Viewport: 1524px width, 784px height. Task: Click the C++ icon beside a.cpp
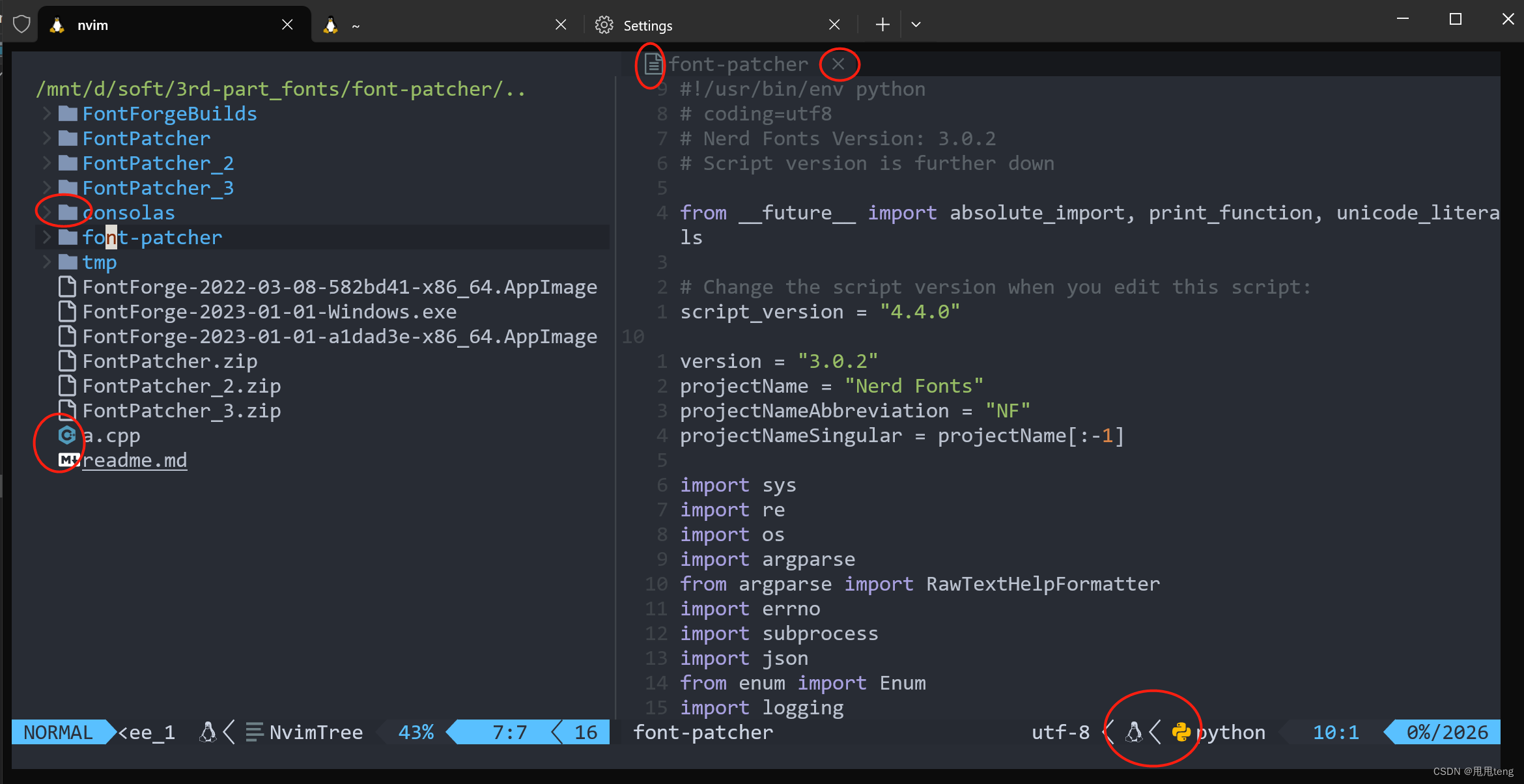click(x=67, y=435)
